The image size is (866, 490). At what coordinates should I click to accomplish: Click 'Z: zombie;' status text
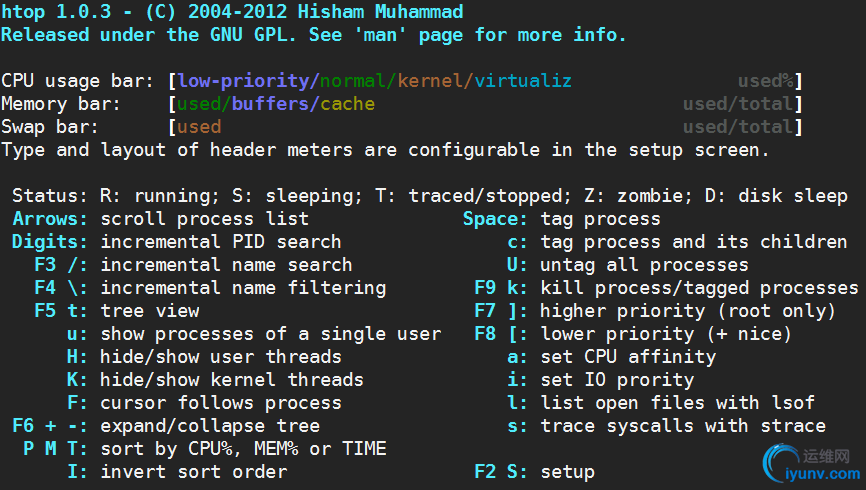(x=639, y=196)
